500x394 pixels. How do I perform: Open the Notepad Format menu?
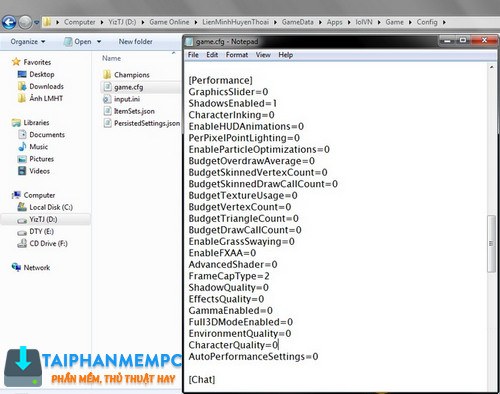[237, 55]
